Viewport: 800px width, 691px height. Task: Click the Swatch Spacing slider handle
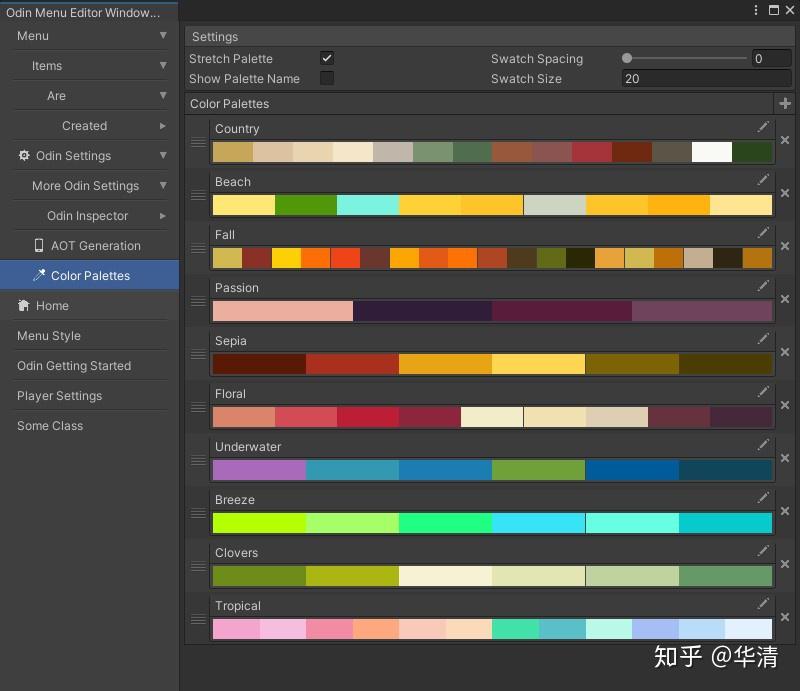[627, 59]
